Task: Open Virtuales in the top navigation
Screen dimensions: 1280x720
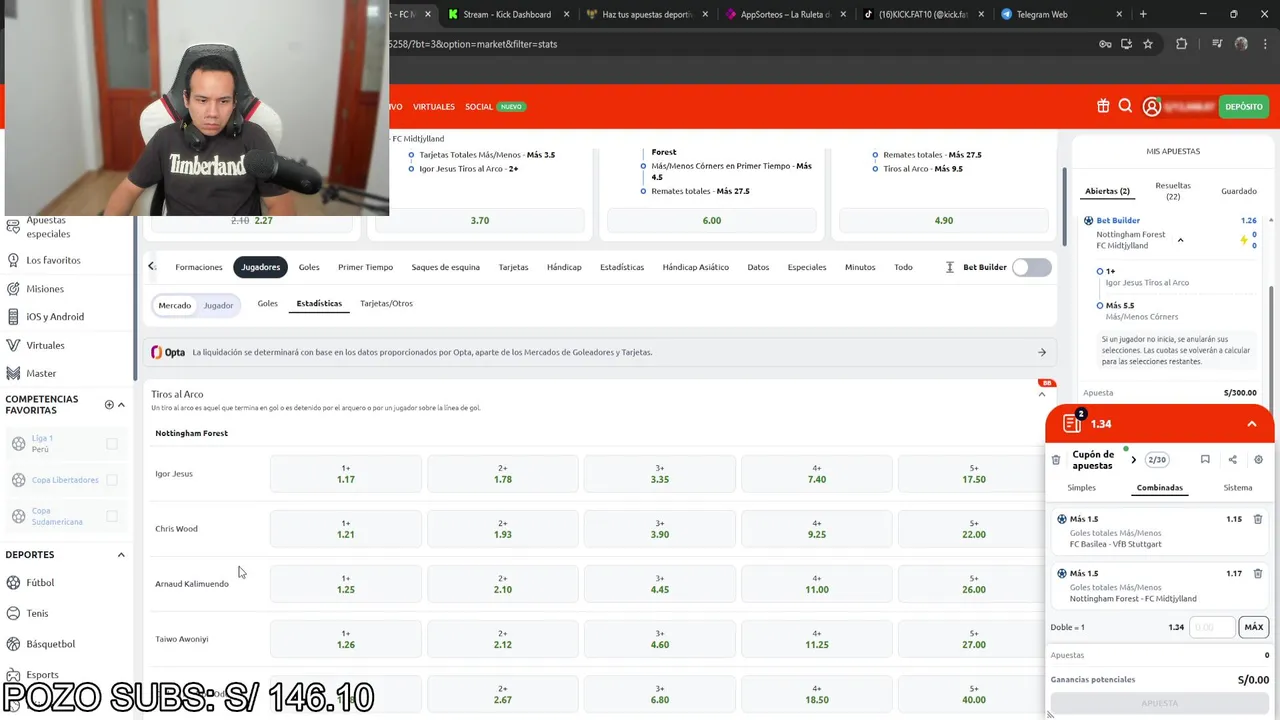Action: pyautogui.click(x=434, y=107)
